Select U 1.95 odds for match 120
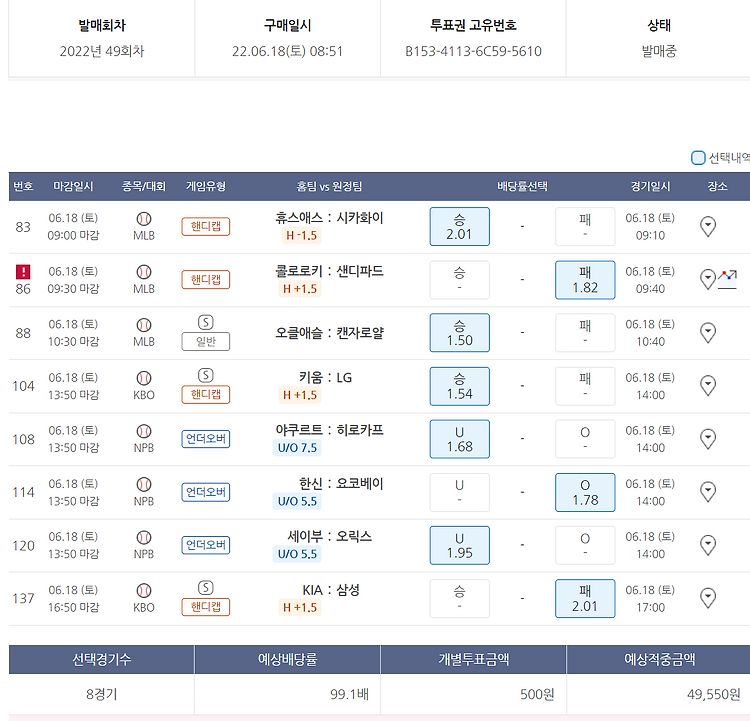Screen dimensions: 750x721 tap(459, 545)
